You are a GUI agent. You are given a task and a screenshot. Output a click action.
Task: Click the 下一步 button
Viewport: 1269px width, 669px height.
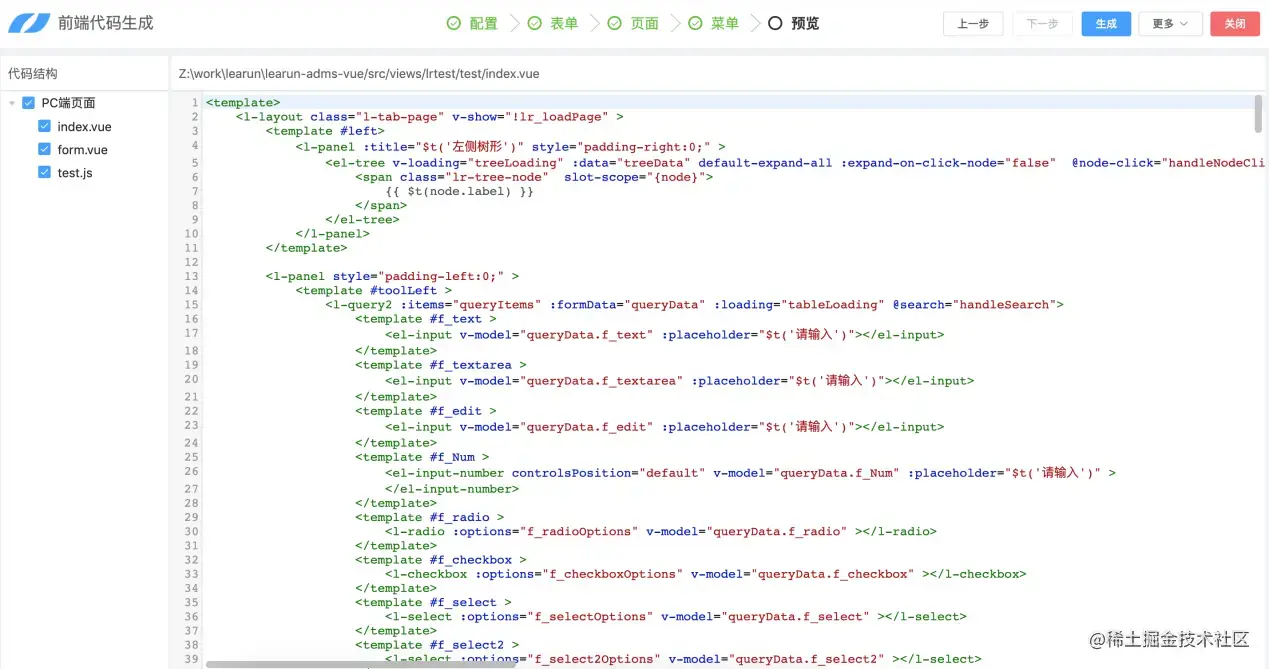[1043, 24]
